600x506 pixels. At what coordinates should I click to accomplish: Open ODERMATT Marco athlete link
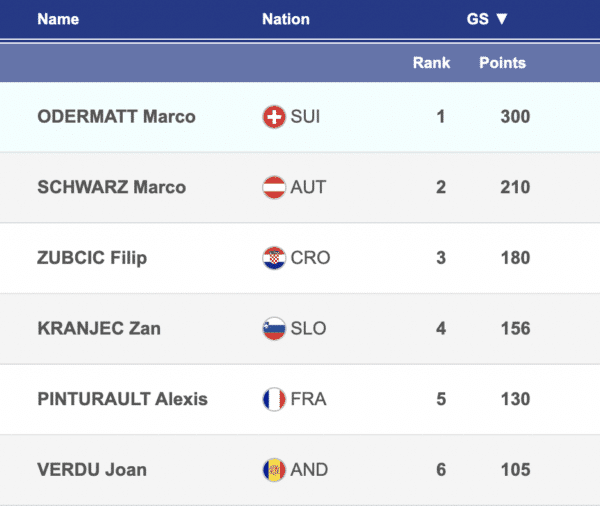point(116,117)
